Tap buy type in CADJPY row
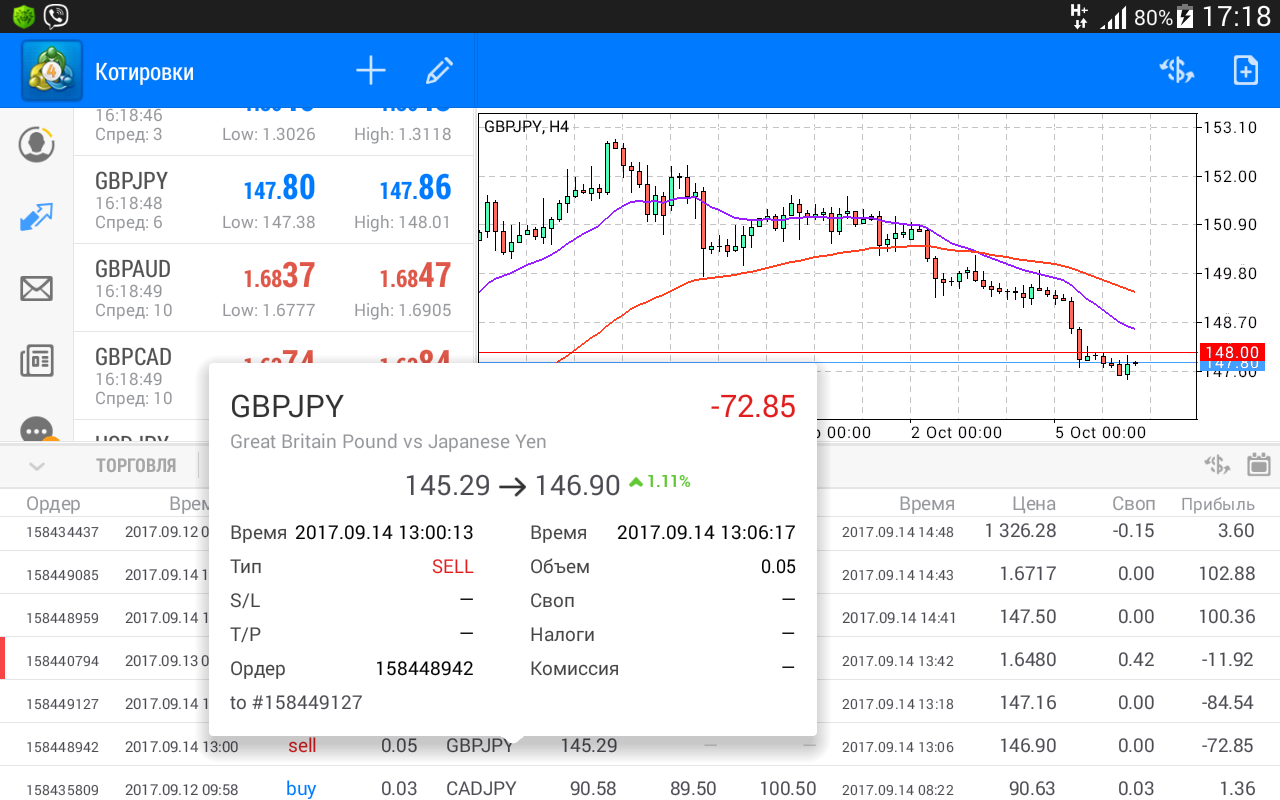 pyautogui.click(x=301, y=789)
